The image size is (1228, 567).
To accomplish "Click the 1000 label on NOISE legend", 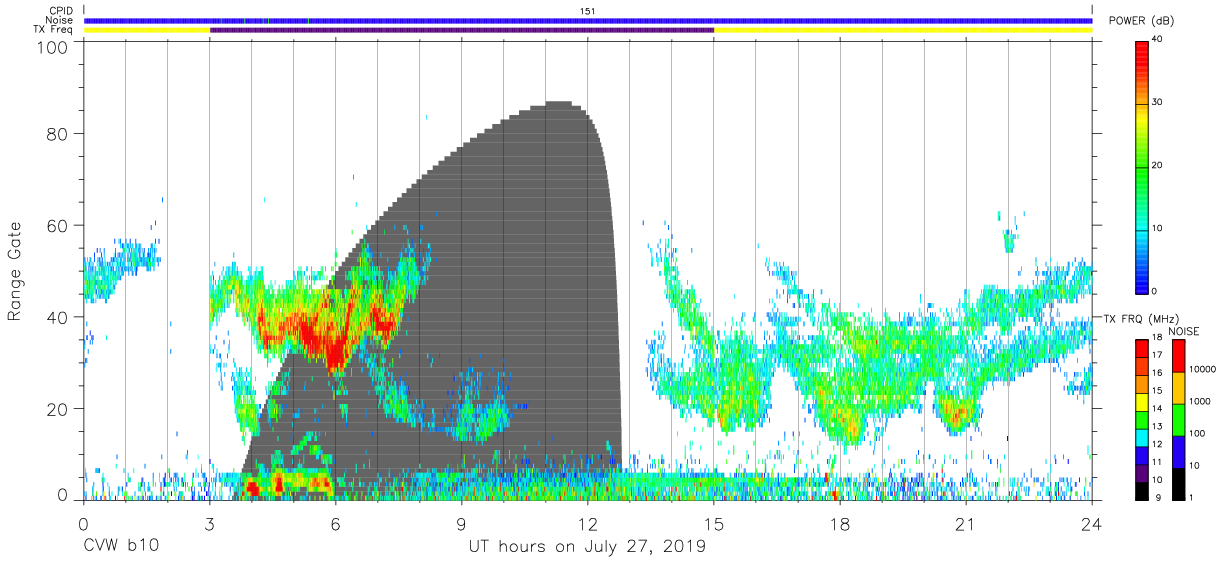I will pos(1198,402).
